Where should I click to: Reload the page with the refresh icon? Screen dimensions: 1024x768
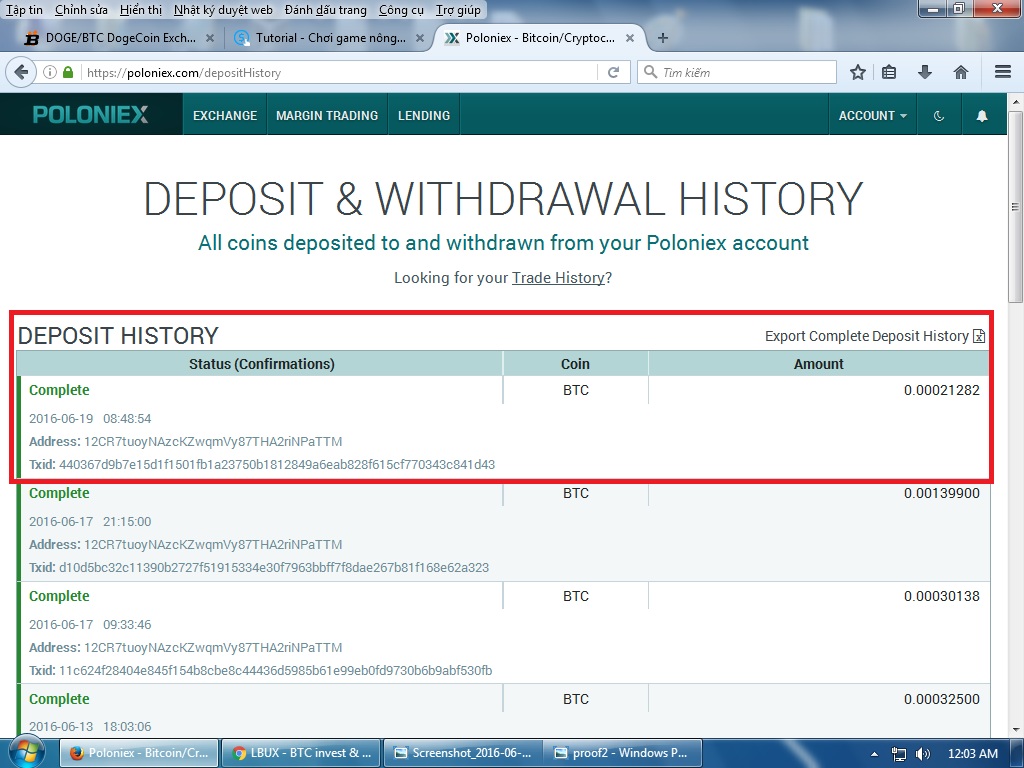(613, 72)
